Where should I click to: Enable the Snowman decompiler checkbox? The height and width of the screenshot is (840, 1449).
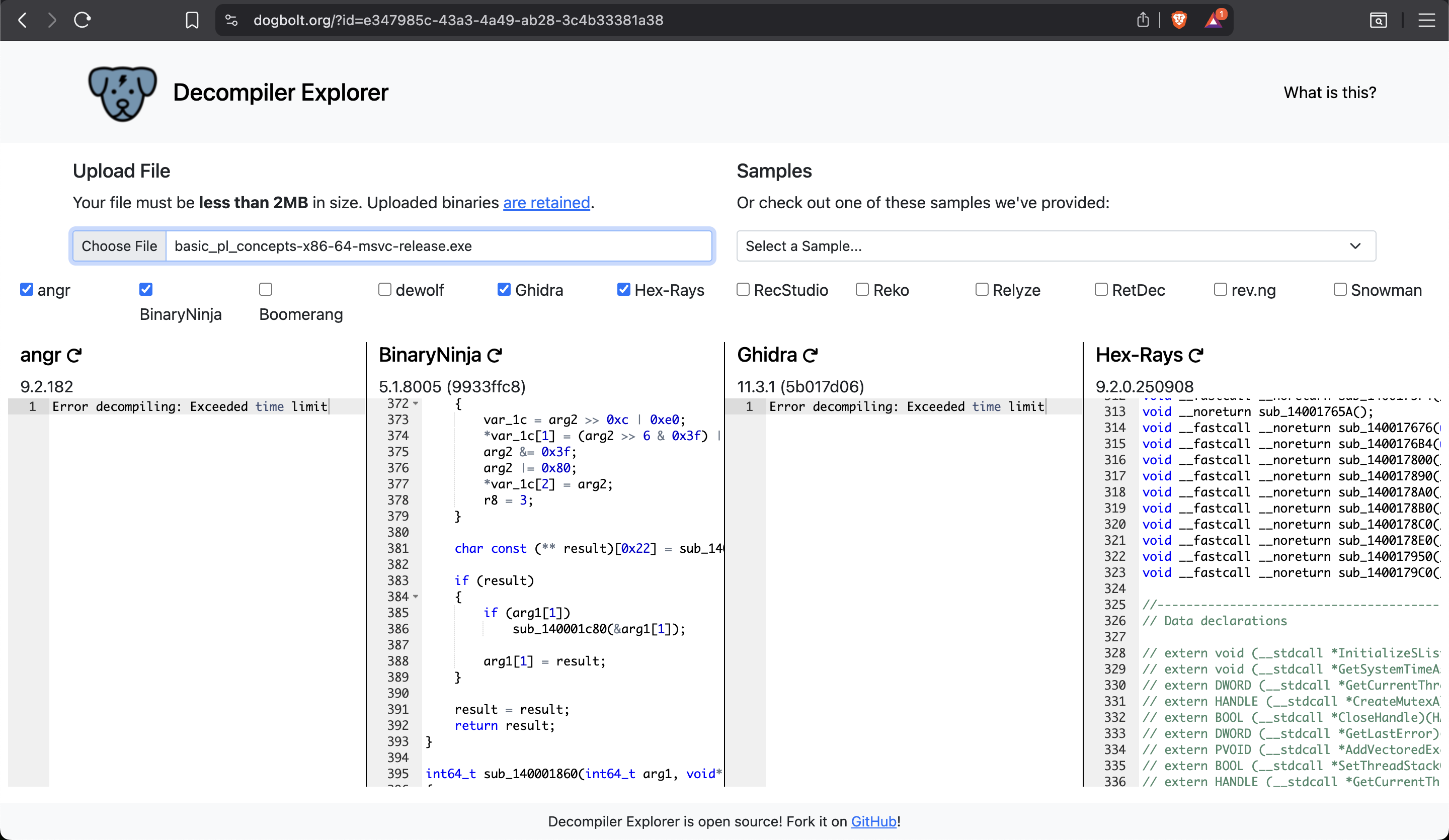click(x=1340, y=289)
